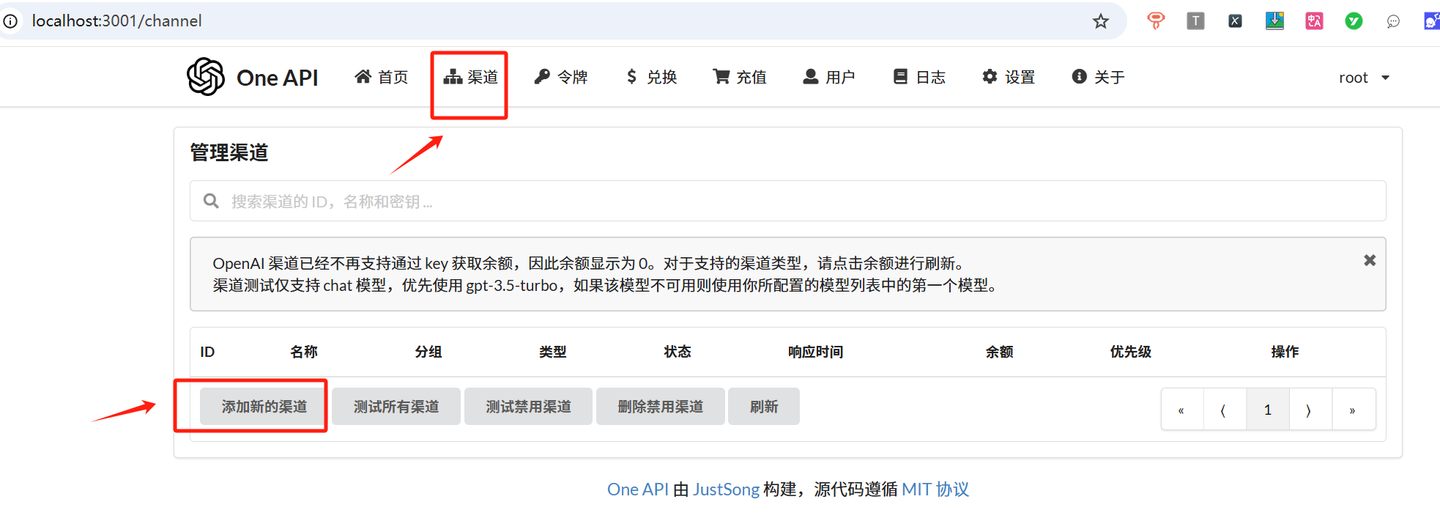Screen dimensions: 1440x532
Task: Open the pink translate extension icon
Action: [1314, 21]
